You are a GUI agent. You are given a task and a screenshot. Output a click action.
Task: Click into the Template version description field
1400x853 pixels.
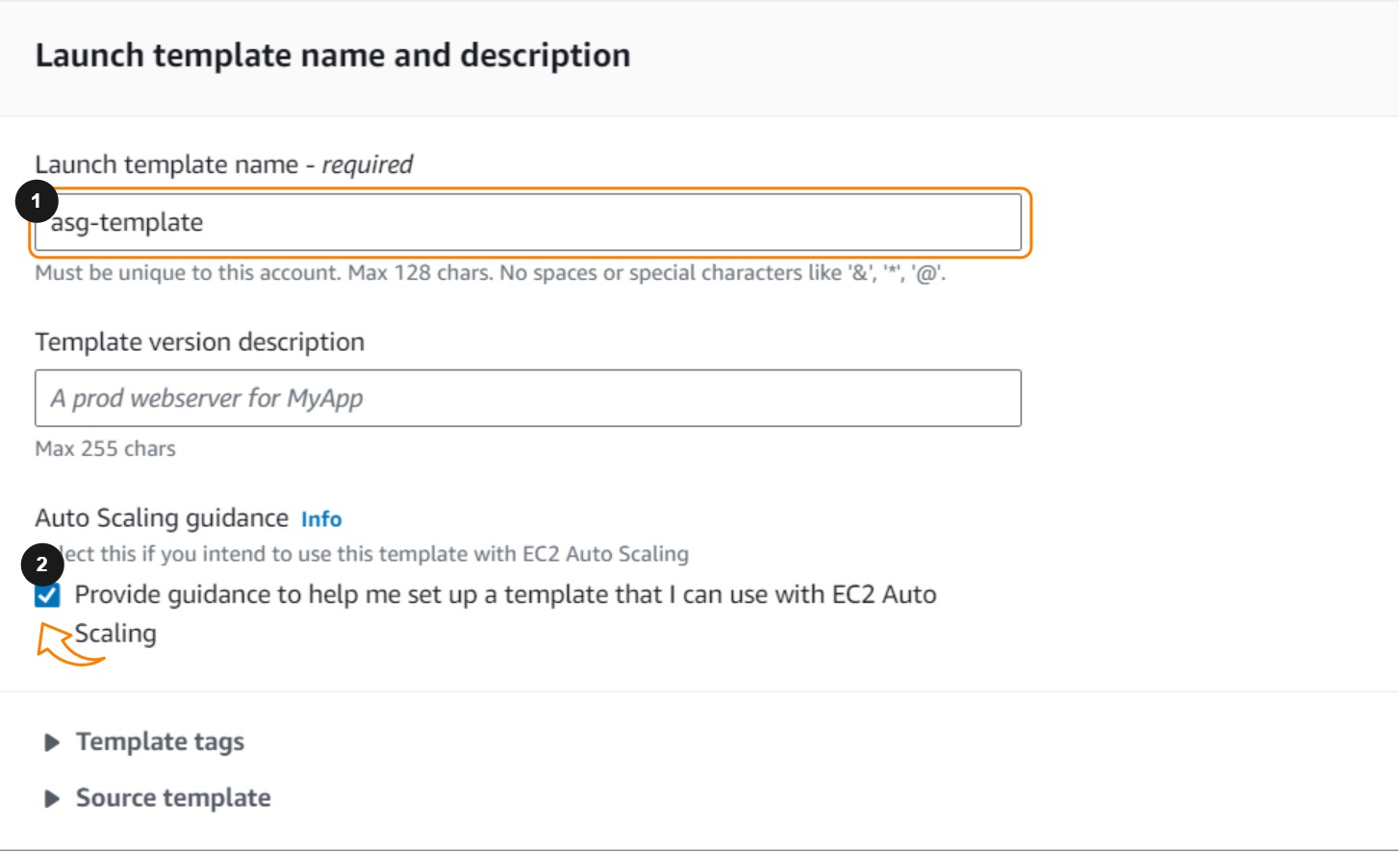pos(527,398)
